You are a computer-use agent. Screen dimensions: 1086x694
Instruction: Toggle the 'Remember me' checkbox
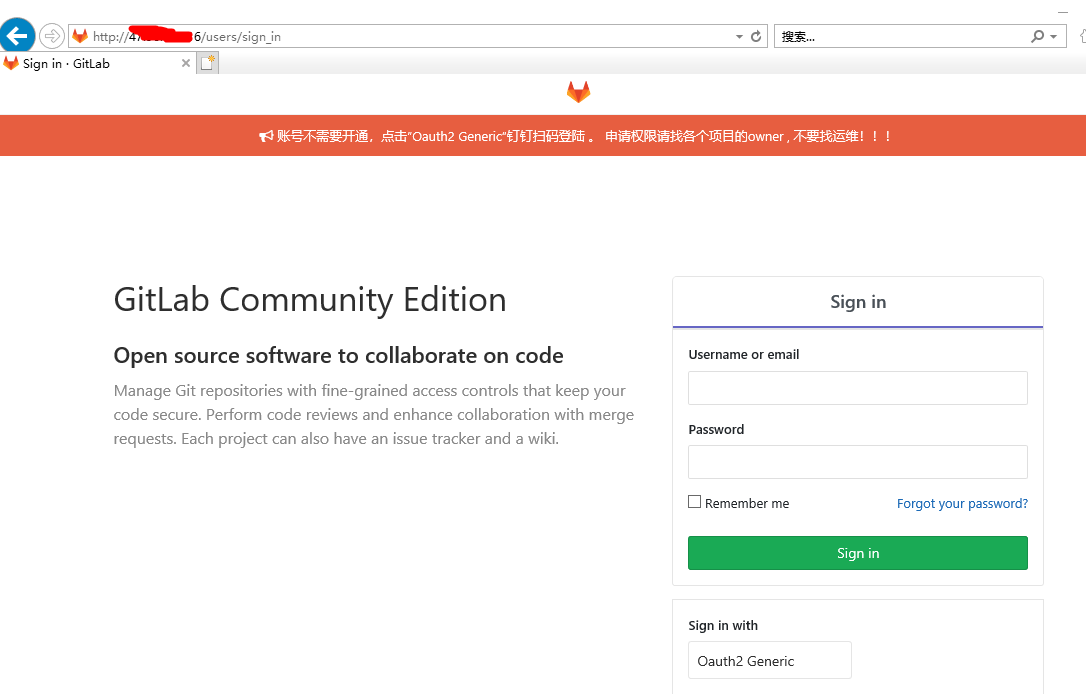tap(695, 501)
